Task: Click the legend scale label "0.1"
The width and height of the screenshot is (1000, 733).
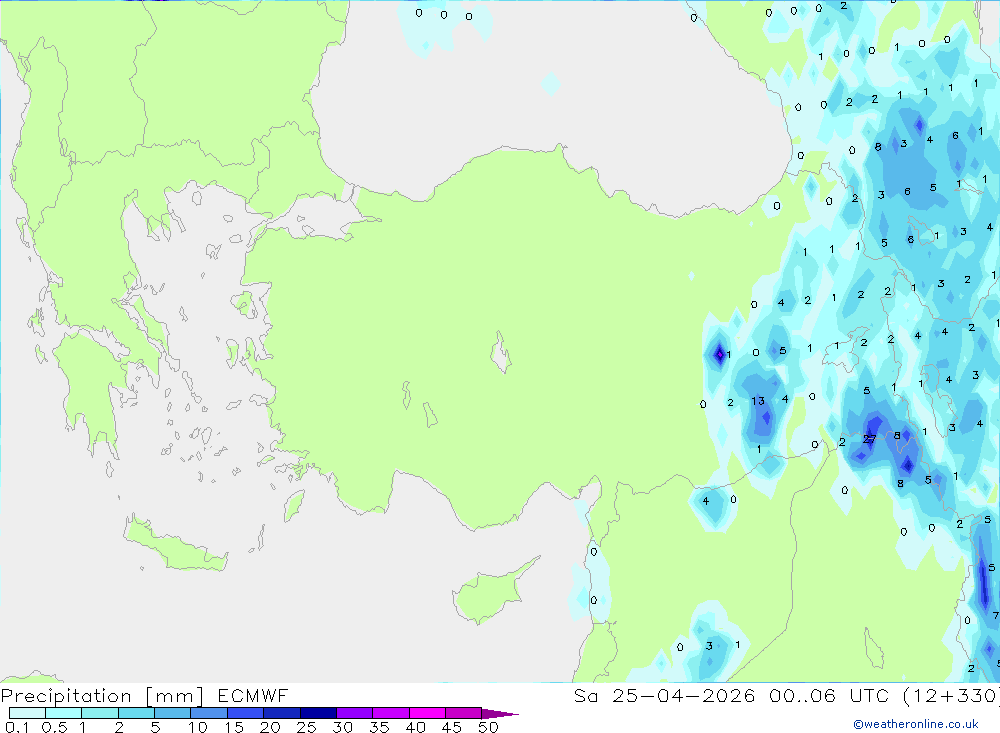Action: (17, 727)
